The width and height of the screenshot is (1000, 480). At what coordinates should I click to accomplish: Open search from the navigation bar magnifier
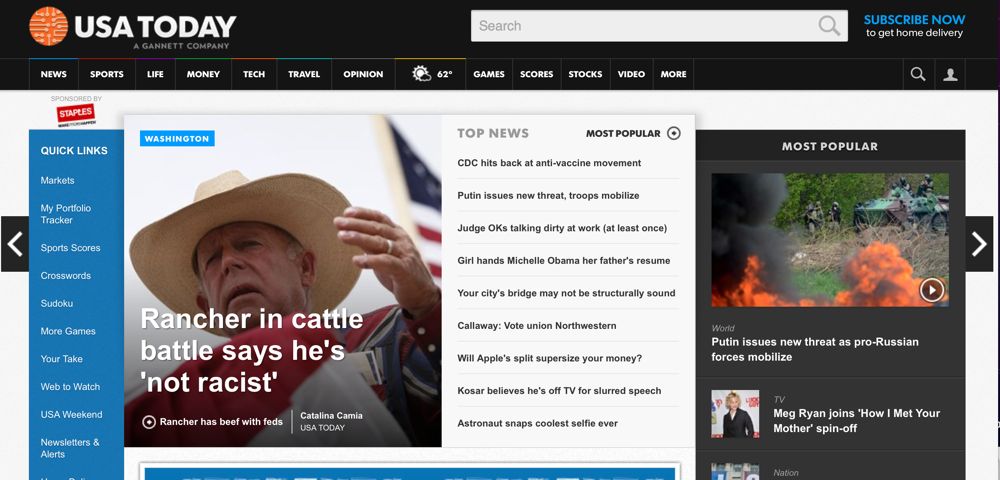click(917, 74)
